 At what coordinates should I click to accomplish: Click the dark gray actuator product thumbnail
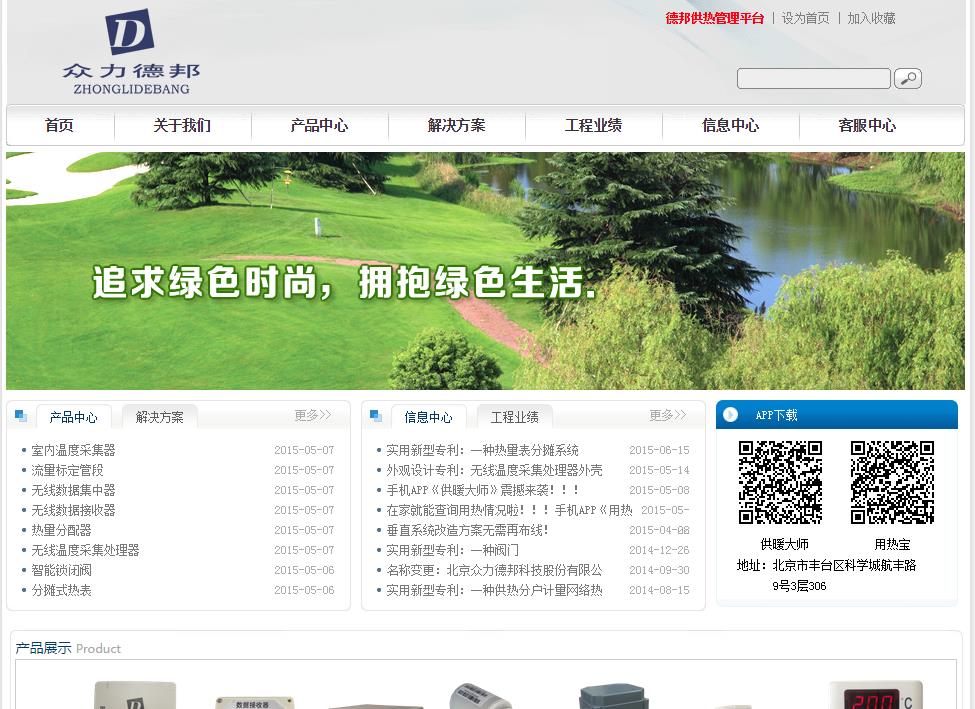(x=614, y=697)
